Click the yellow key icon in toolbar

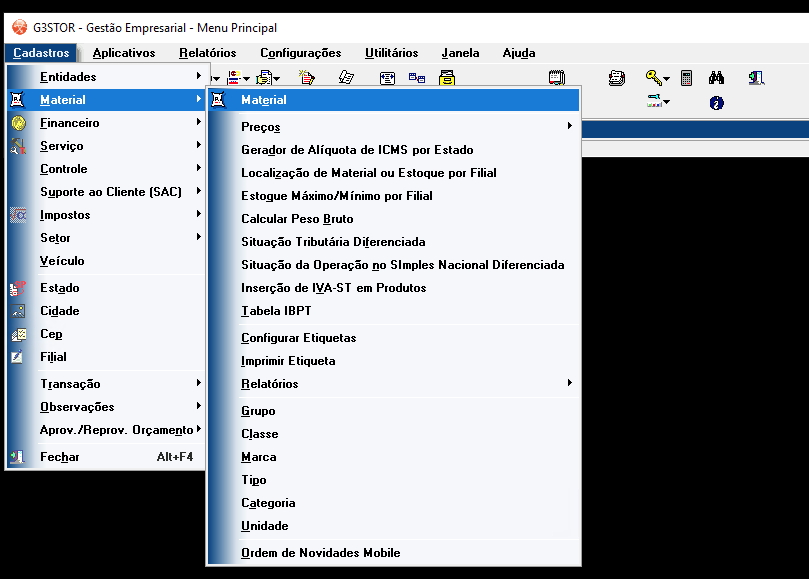tap(651, 78)
